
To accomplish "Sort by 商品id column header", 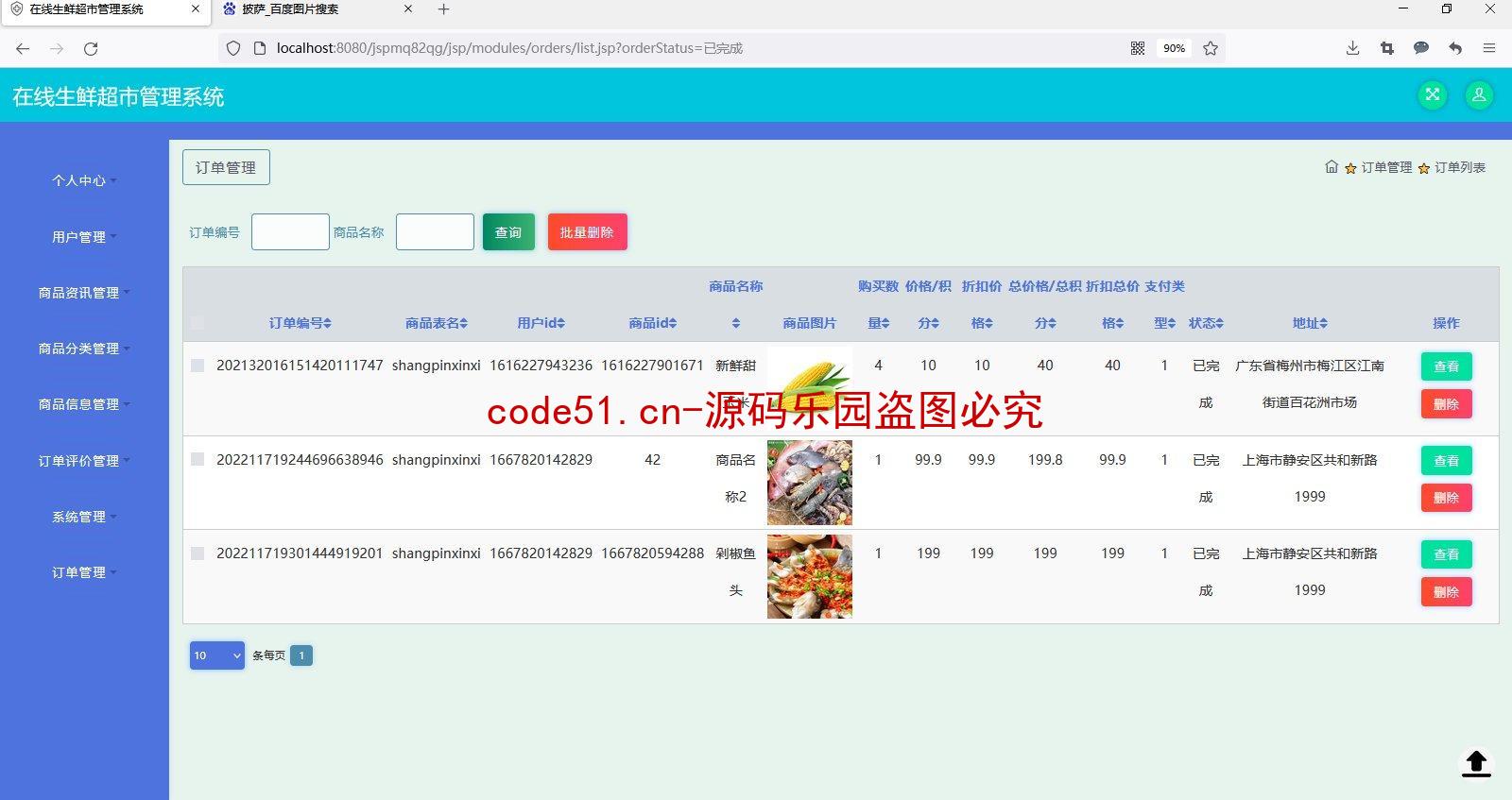I will [653, 323].
